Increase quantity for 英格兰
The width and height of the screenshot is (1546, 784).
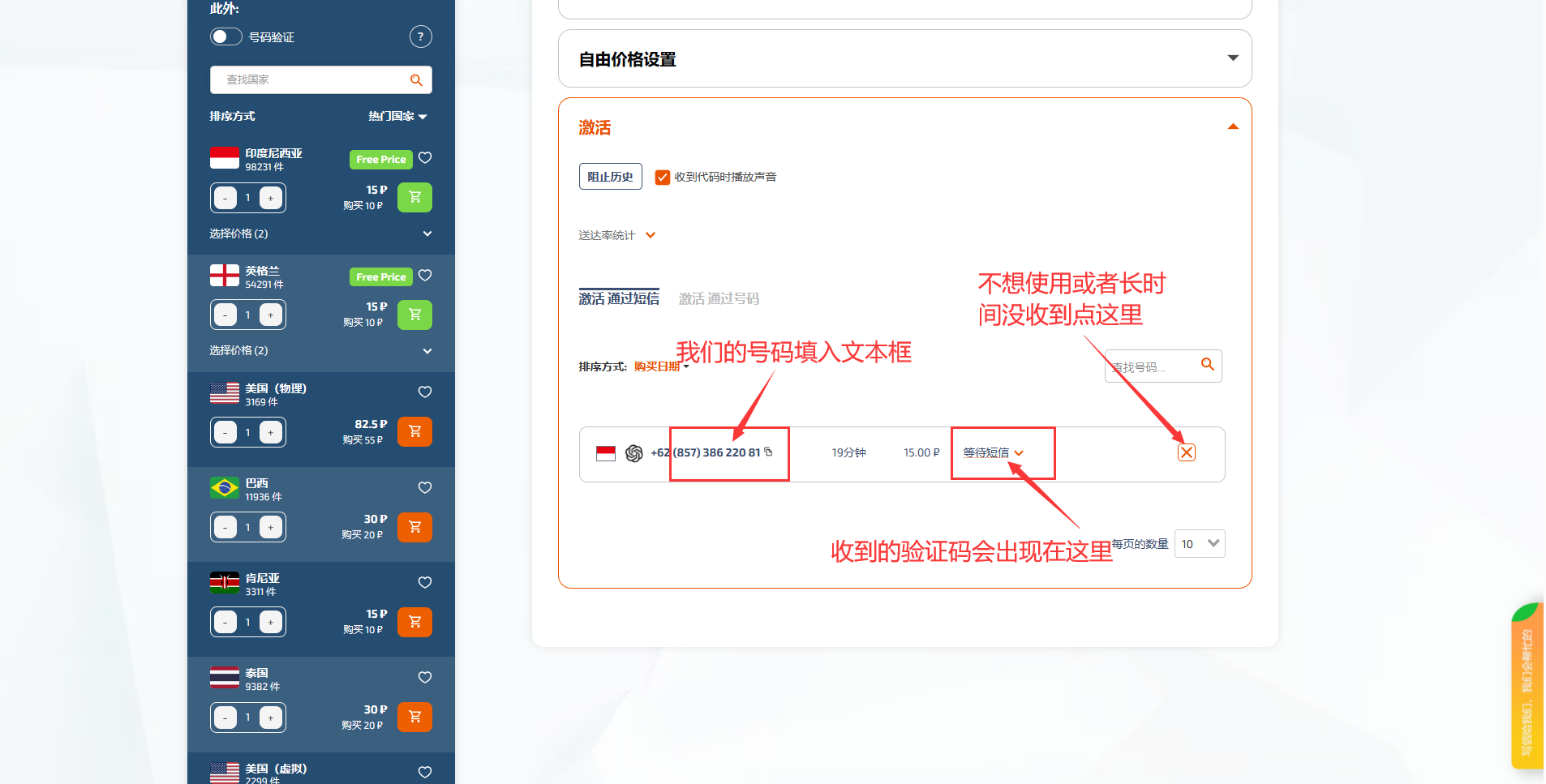(x=271, y=315)
